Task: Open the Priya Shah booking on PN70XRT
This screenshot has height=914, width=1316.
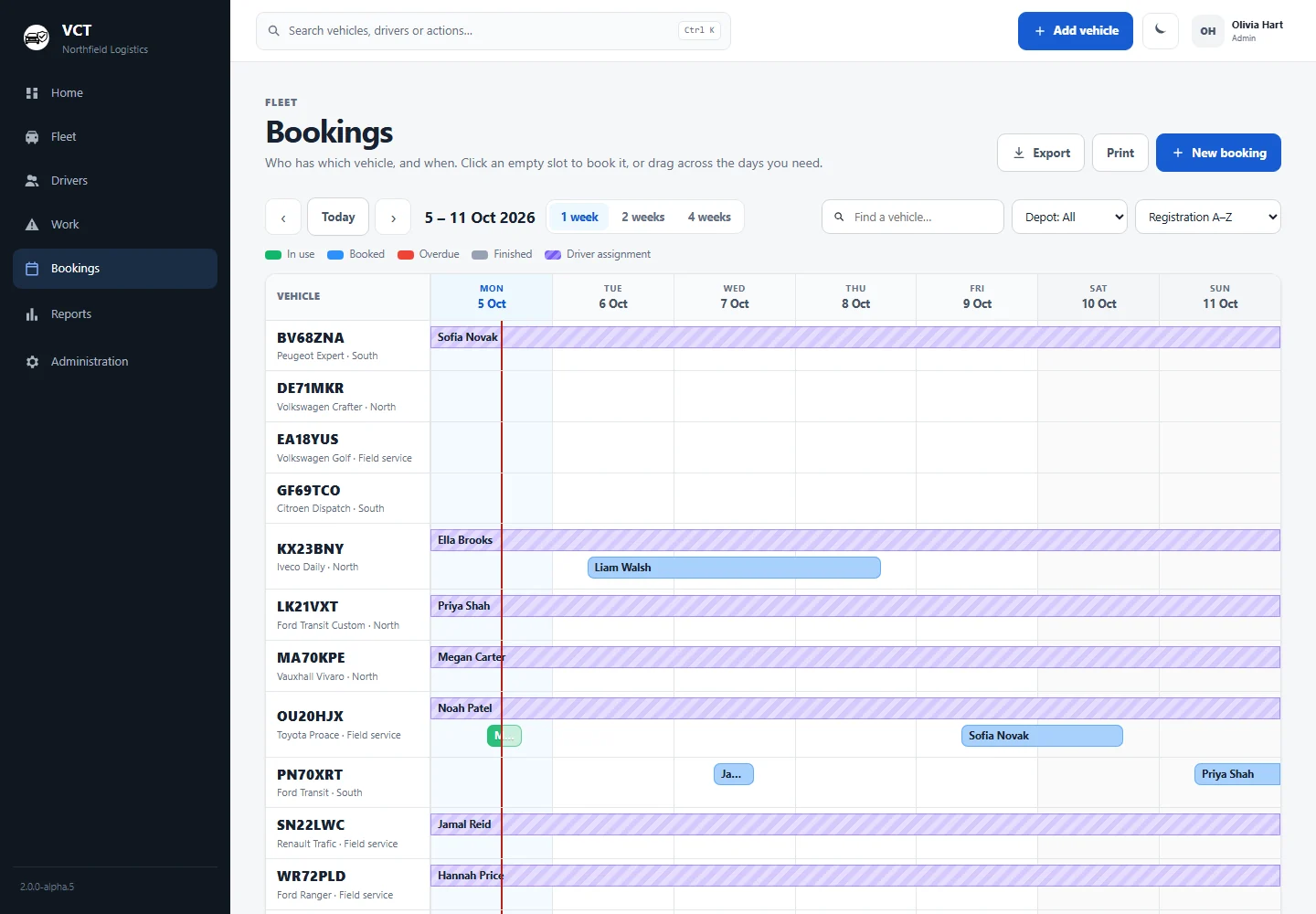Action: [1237, 774]
